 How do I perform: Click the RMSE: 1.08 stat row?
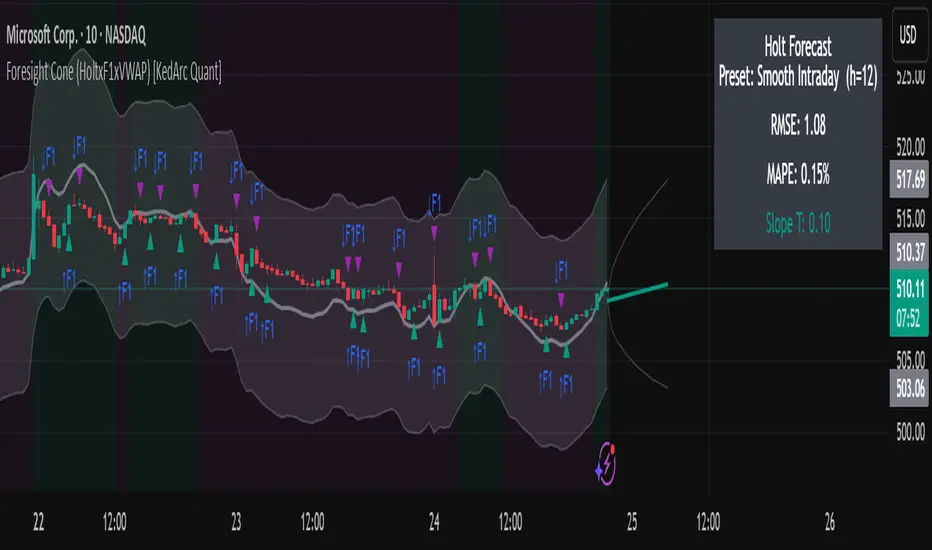797,128
